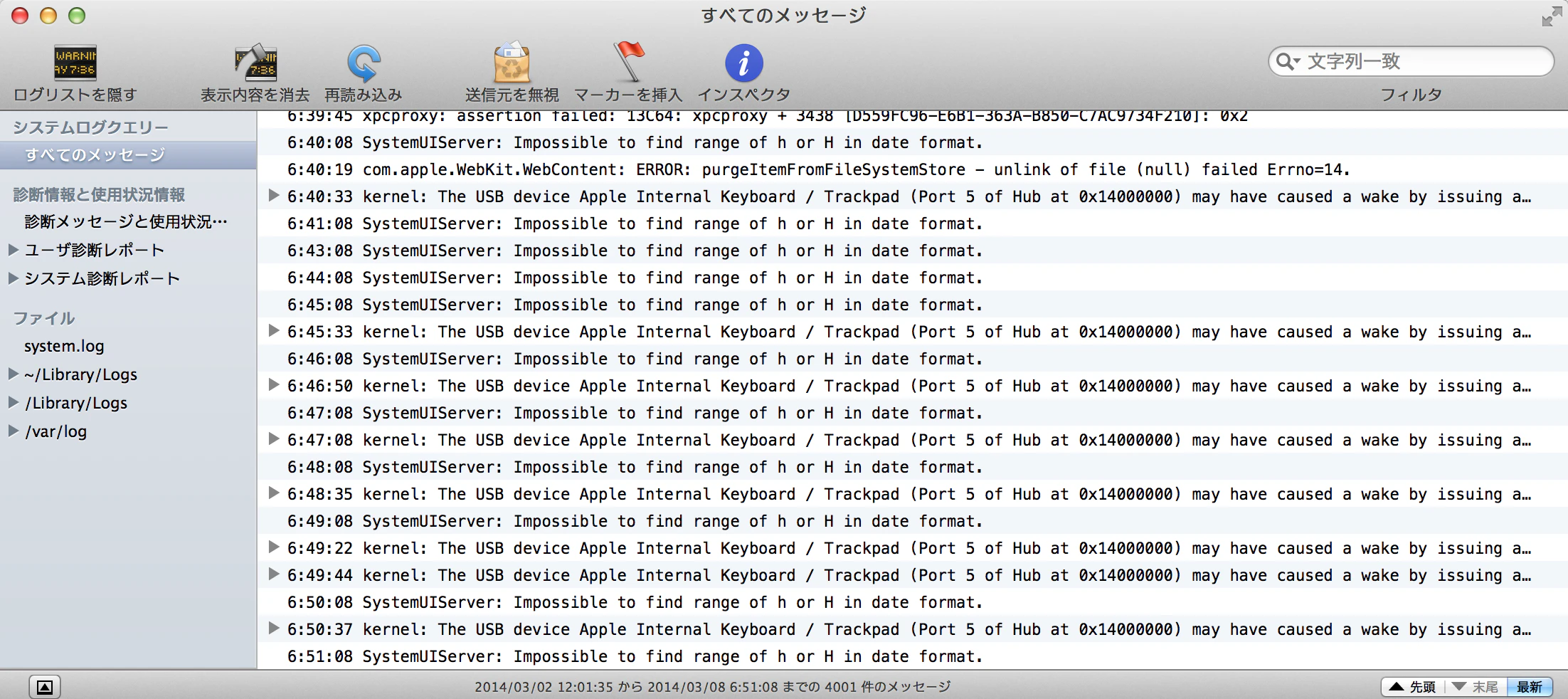Click the message count status text

[712, 687]
